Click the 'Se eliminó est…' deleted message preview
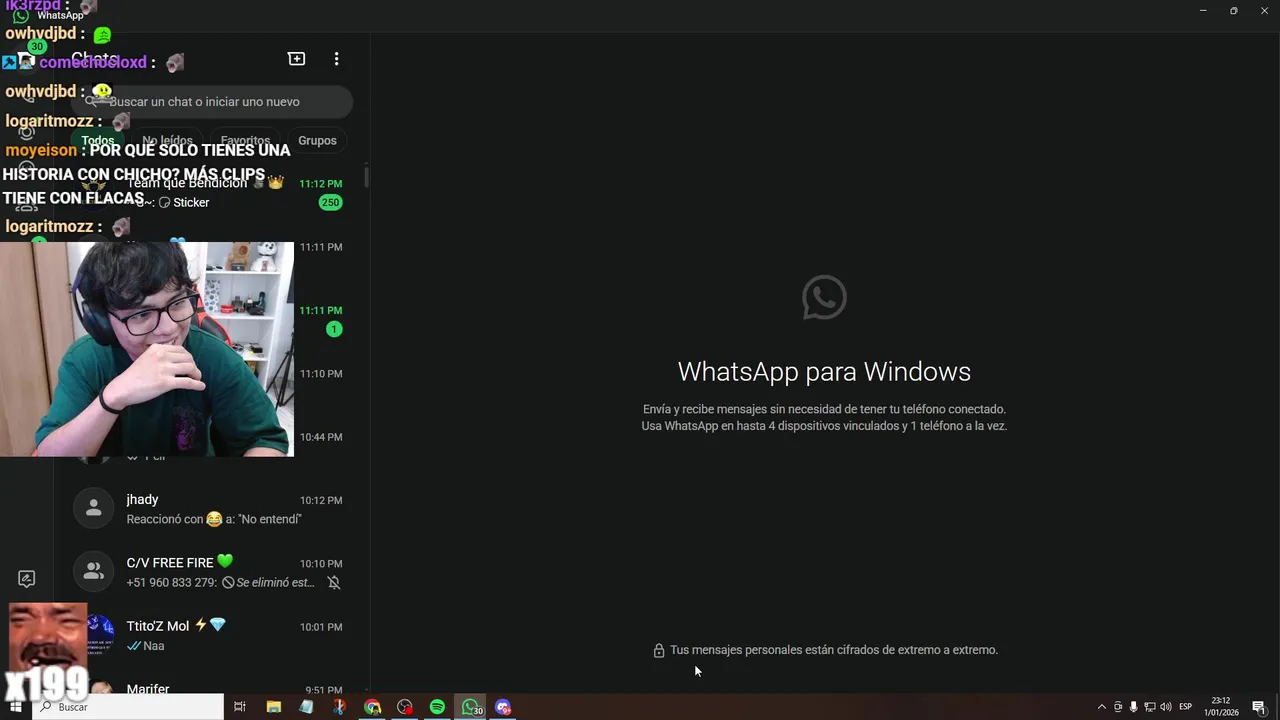1280x720 pixels. pyautogui.click(x=270, y=582)
